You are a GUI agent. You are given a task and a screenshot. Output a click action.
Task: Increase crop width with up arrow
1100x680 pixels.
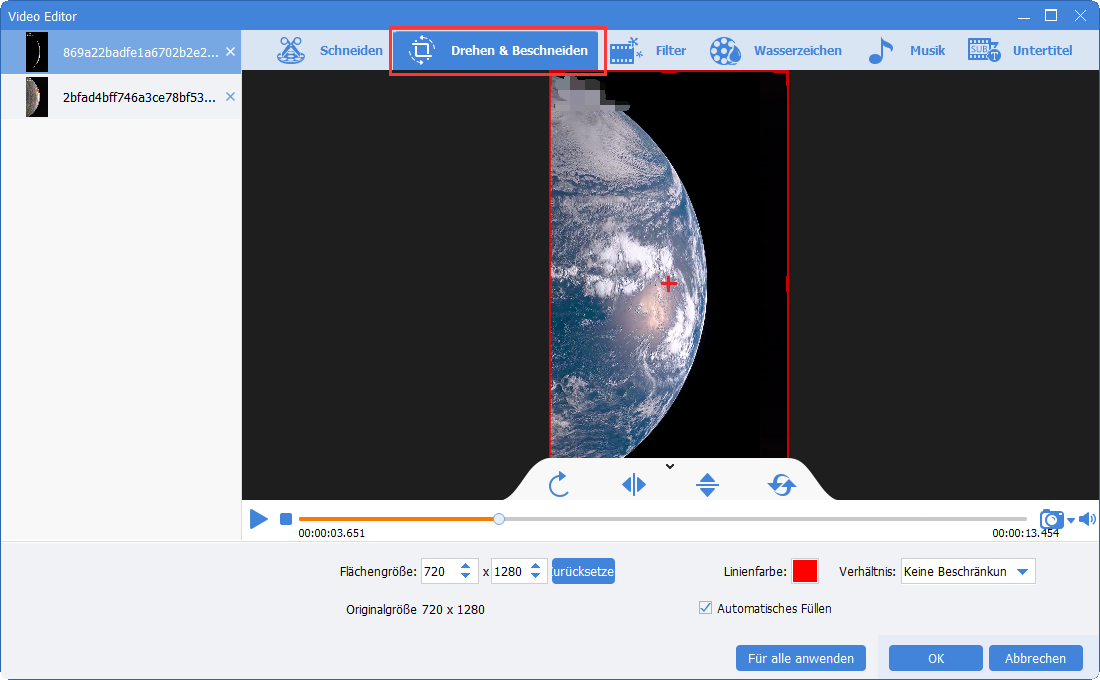point(465,566)
